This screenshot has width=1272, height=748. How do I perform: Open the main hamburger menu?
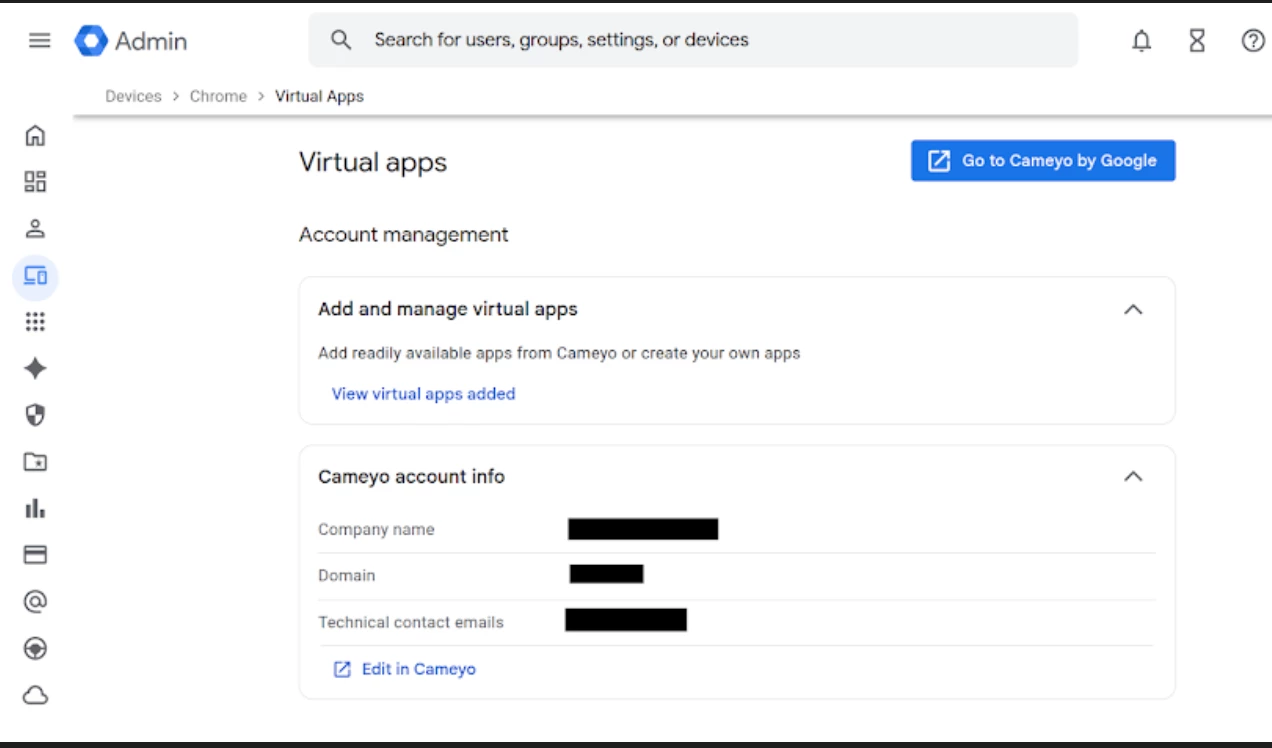[39, 40]
